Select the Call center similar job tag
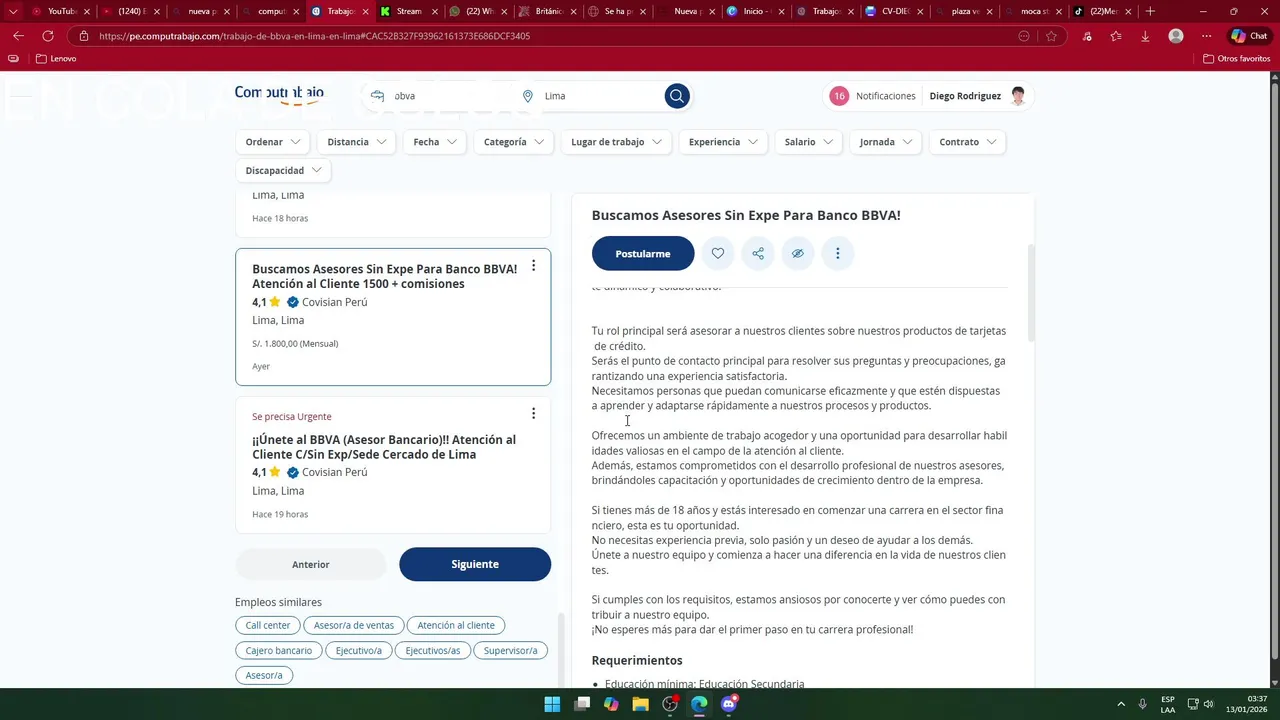Image resolution: width=1280 pixels, height=720 pixels. pos(268,625)
